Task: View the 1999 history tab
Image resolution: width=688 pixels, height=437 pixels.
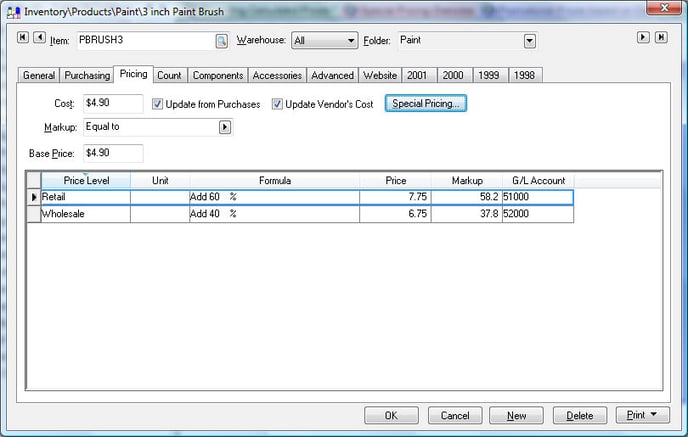Action: point(489,75)
